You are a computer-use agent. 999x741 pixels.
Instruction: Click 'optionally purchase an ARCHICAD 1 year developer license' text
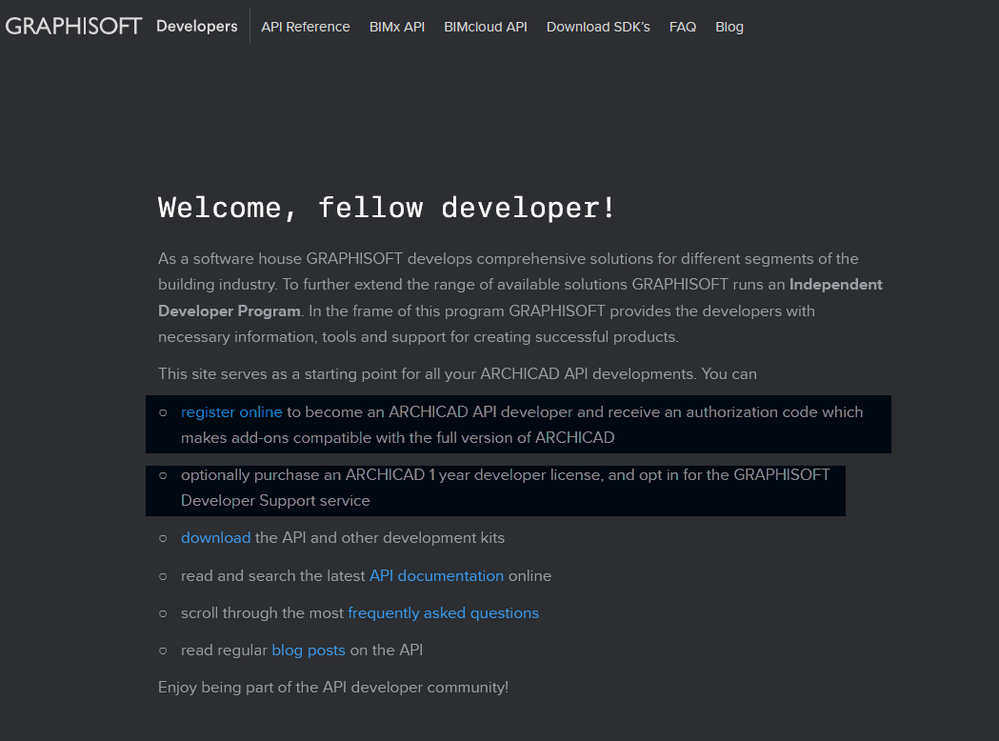(x=392, y=475)
